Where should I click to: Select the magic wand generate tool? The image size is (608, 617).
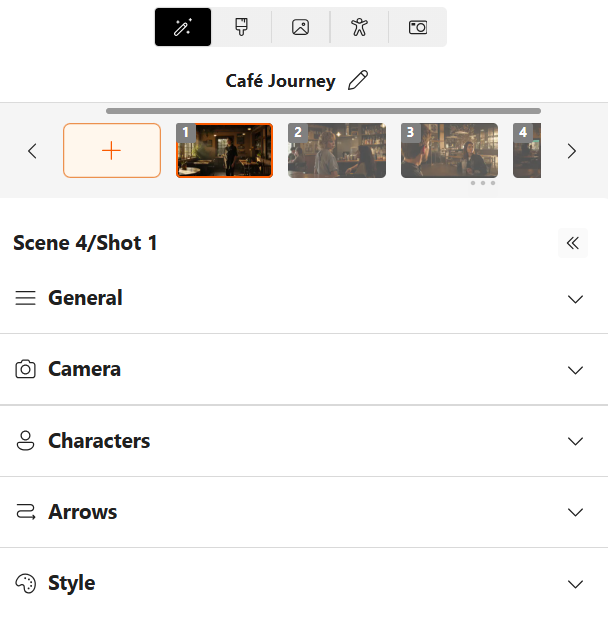183,27
